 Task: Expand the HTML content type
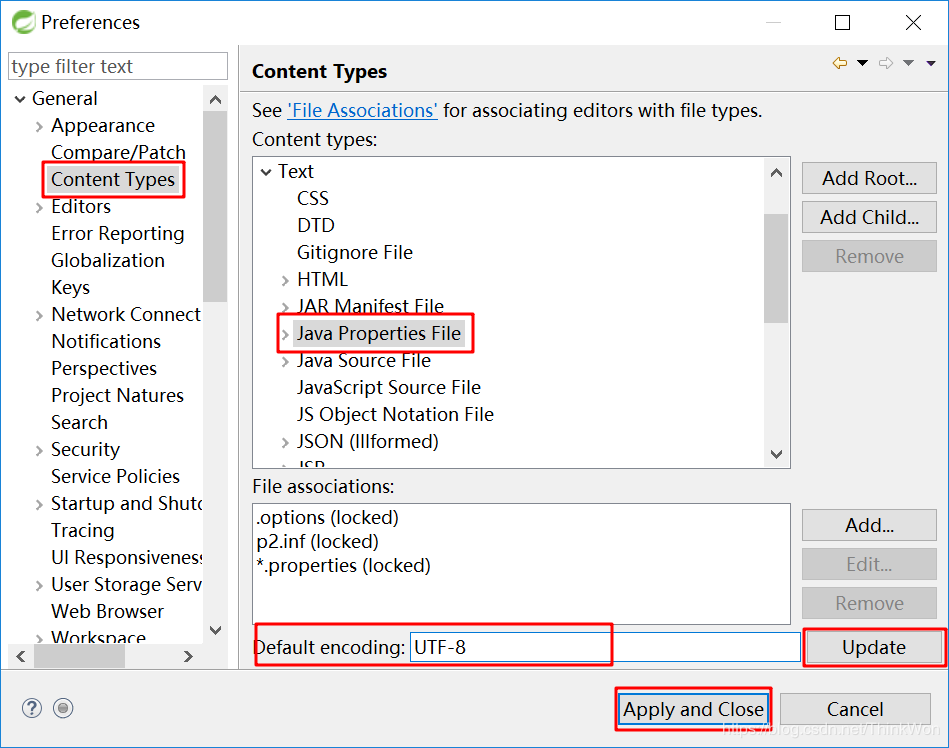285,280
